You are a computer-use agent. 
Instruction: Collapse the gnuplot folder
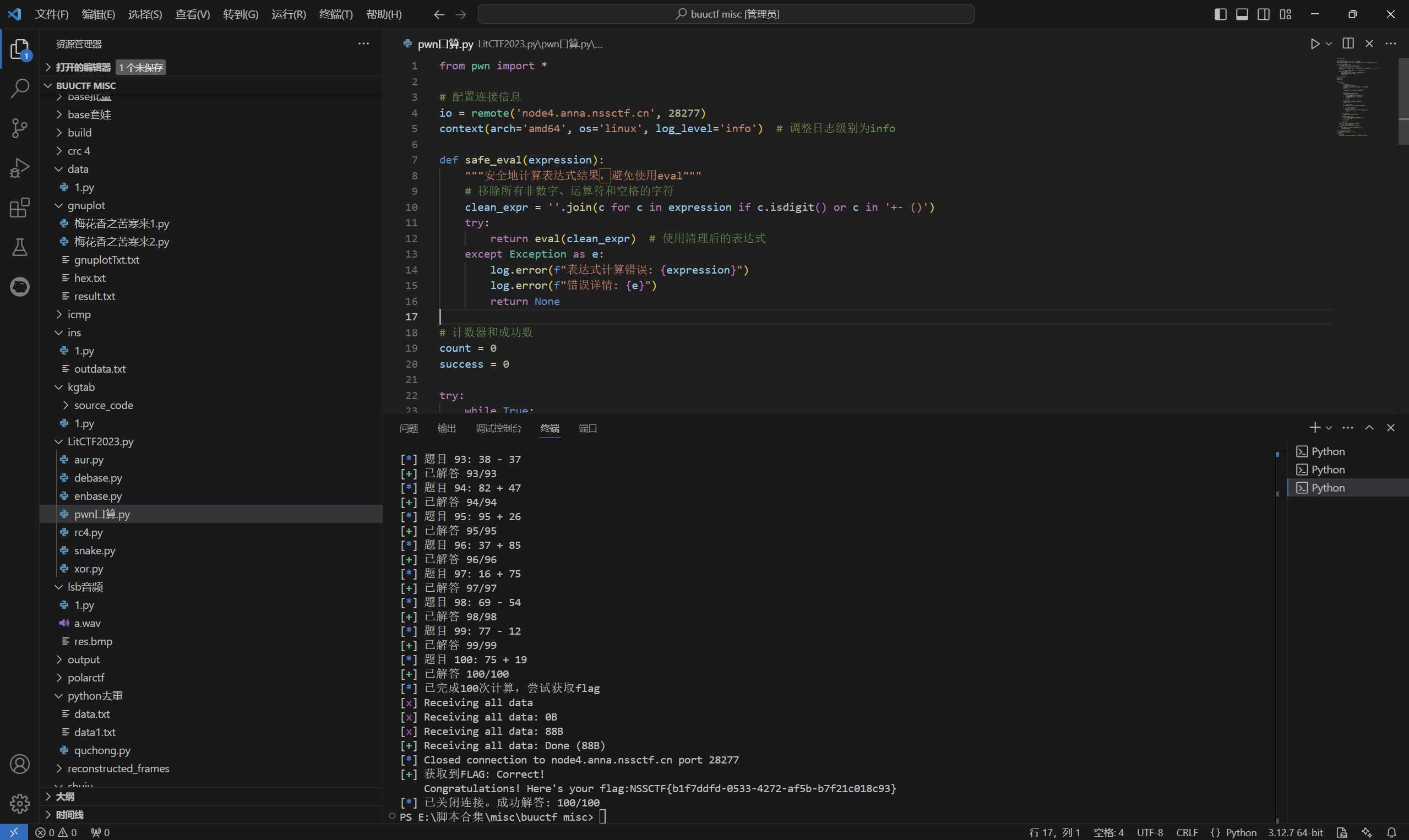[211, 205]
